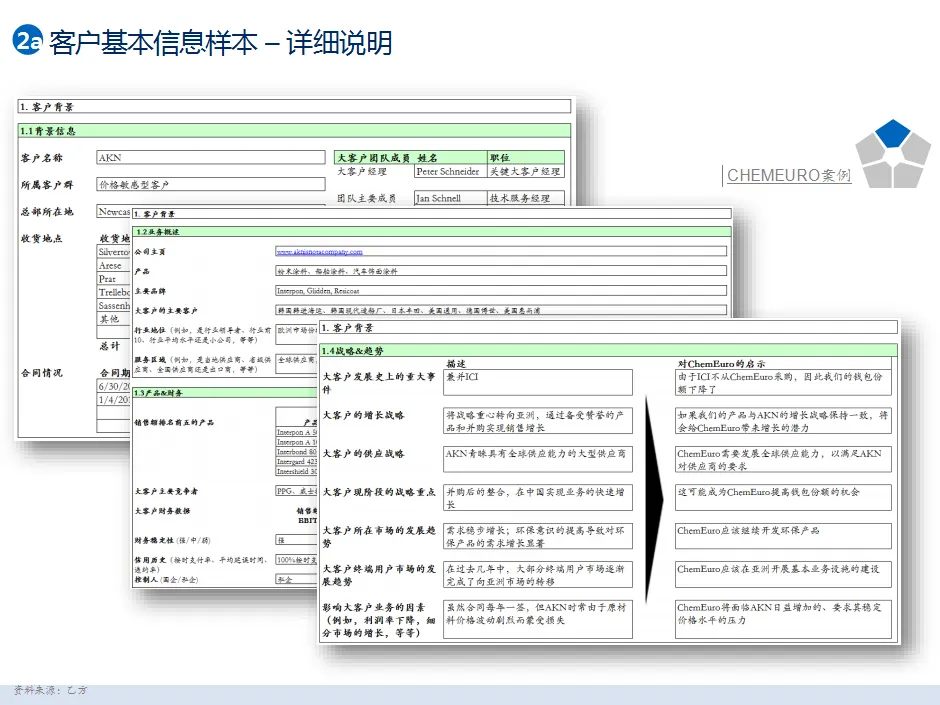Open the underlined CHEMEURO案例 label
The width and height of the screenshot is (940, 705).
coord(788,176)
